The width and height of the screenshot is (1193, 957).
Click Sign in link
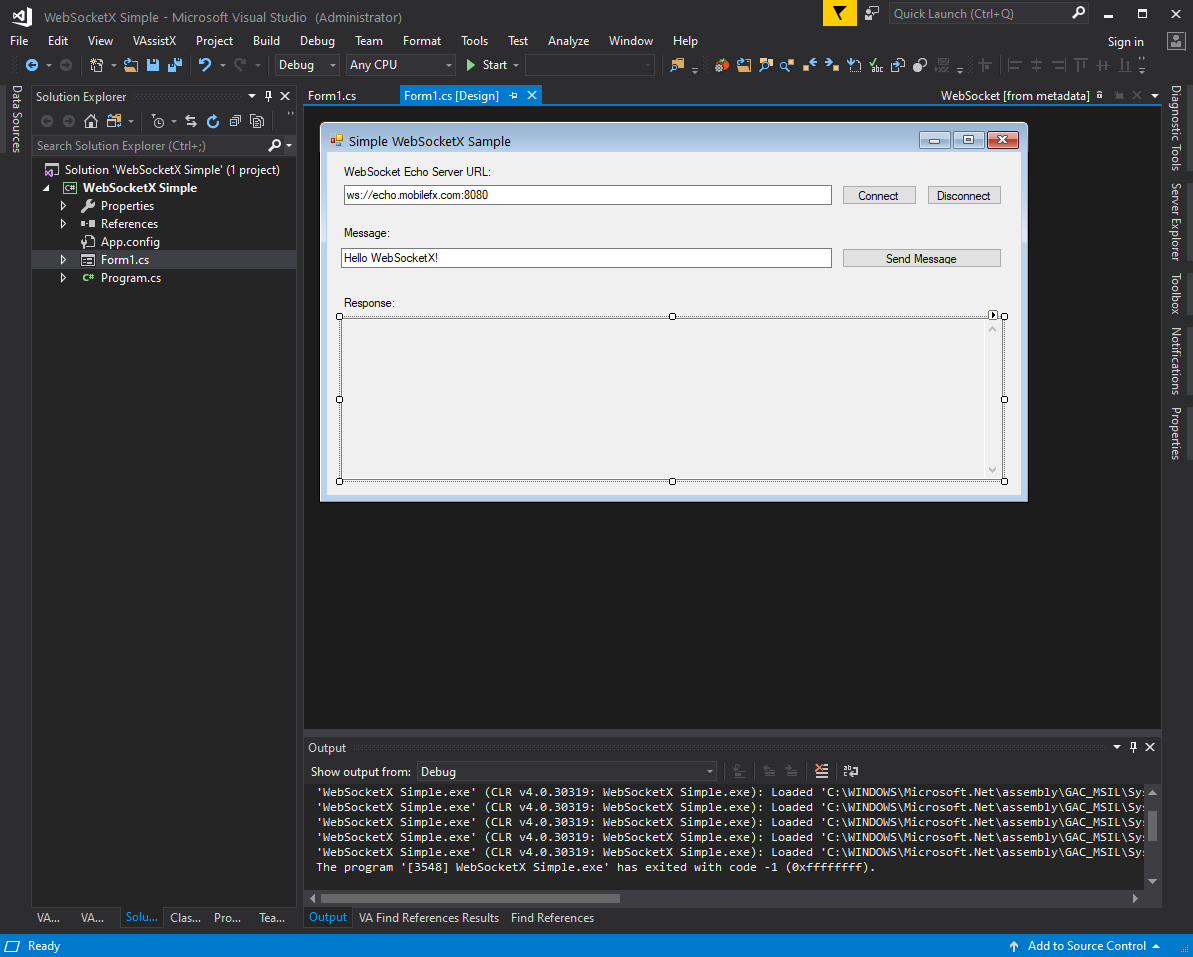pos(1125,42)
